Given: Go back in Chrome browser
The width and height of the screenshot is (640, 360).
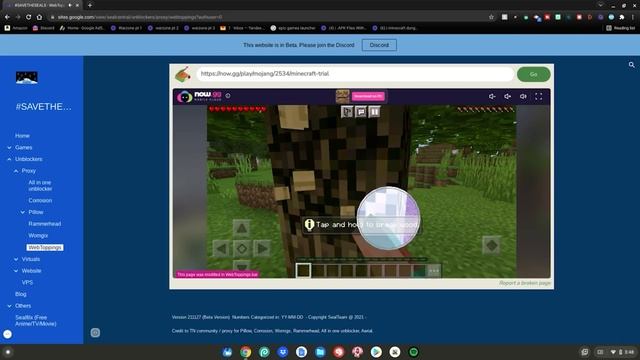Looking at the screenshot, I should click(x=7, y=17).
